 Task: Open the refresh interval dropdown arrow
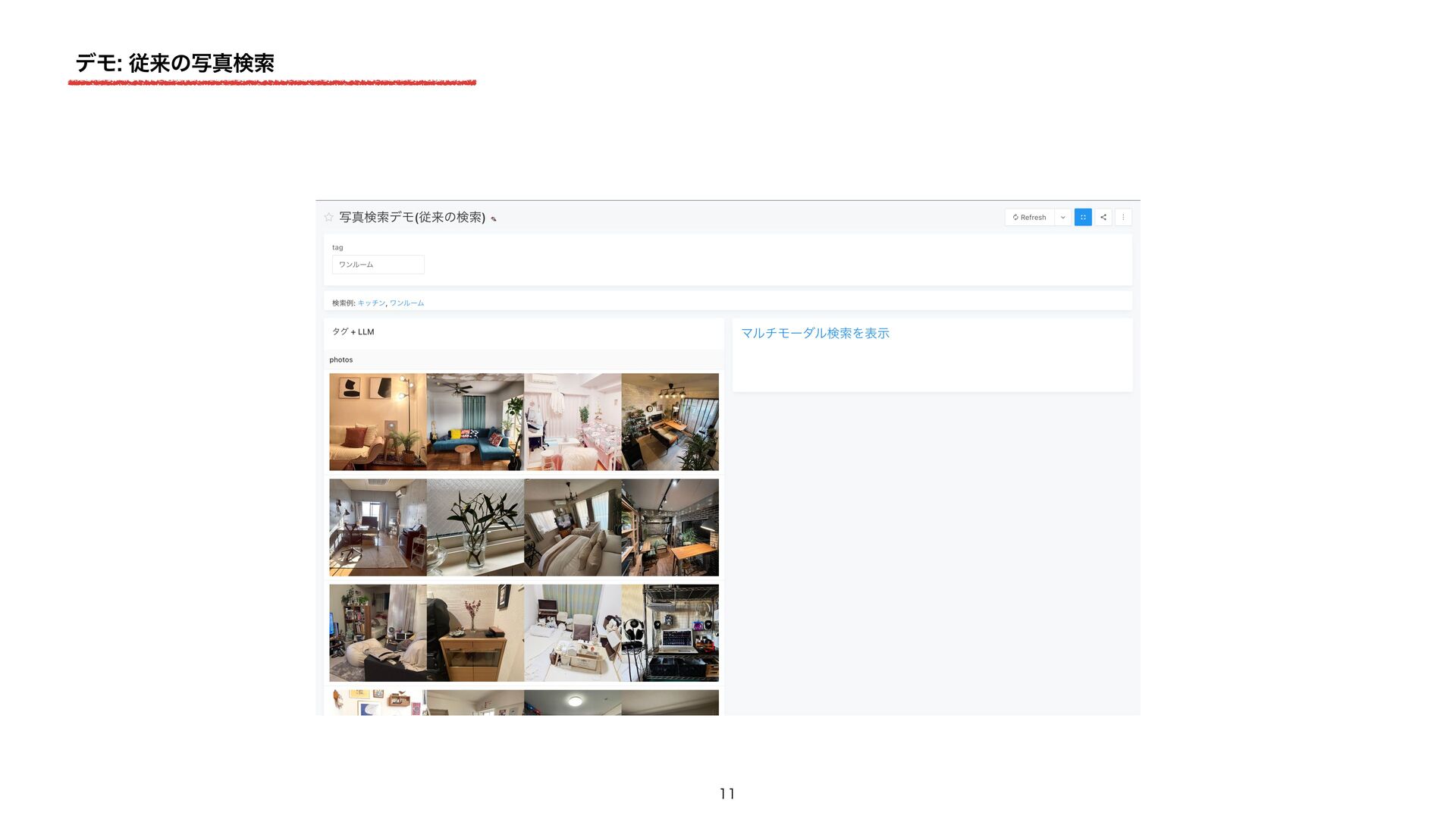click(1062, 218)
